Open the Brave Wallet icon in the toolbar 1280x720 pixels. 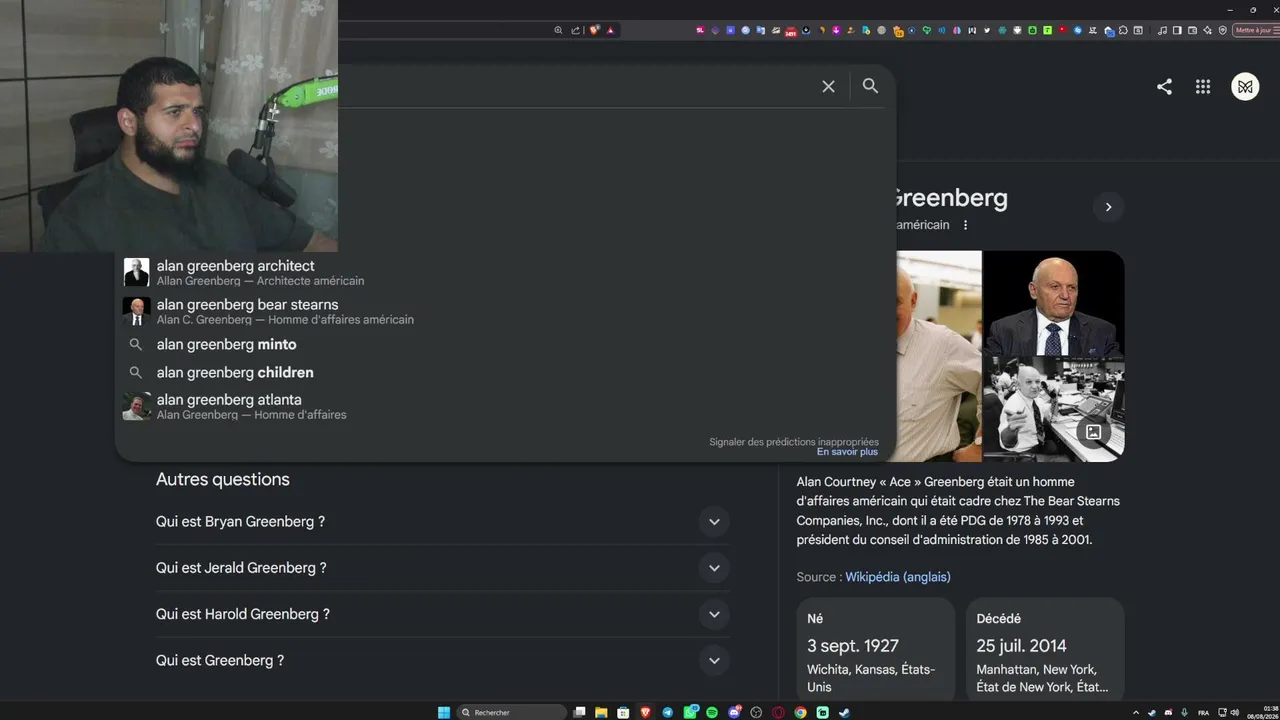tap(1192, 30)
